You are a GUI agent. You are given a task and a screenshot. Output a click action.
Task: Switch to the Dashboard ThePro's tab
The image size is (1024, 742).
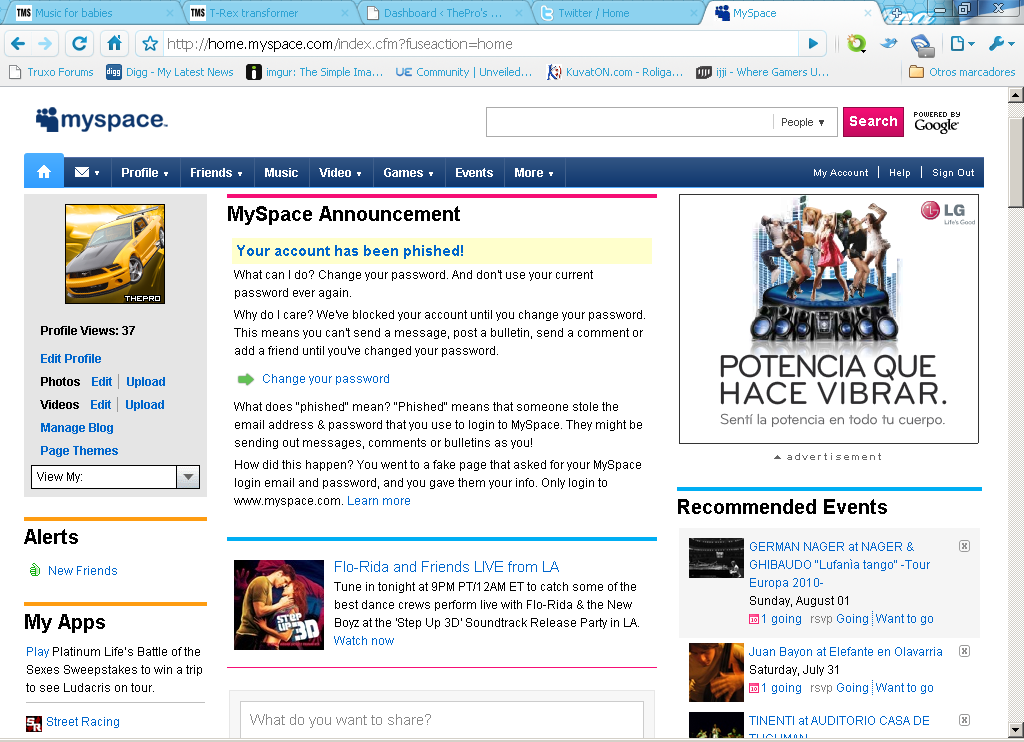(444, 13)
